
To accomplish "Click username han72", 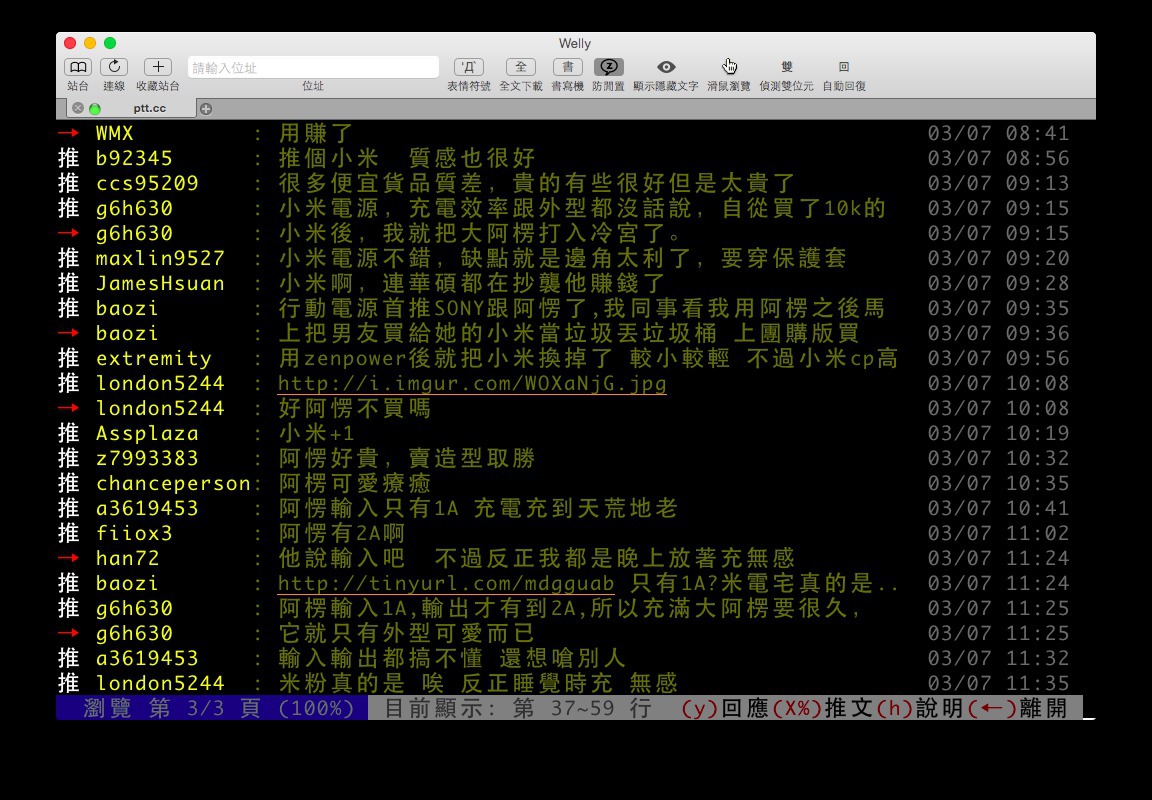I will tap(128, 558).
